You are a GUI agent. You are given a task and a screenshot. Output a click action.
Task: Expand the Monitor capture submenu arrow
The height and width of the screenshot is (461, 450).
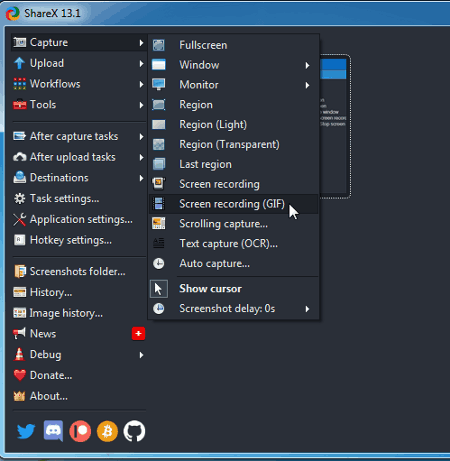coord(307,85)
